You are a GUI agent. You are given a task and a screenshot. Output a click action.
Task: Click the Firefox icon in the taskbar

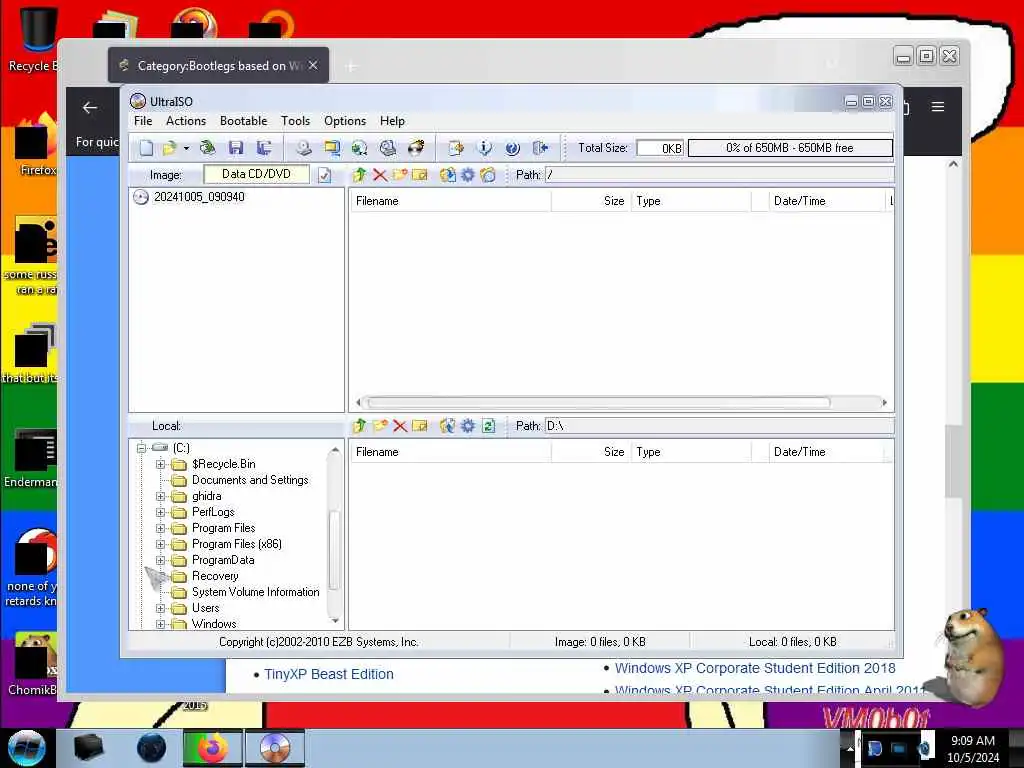[212, 748]
